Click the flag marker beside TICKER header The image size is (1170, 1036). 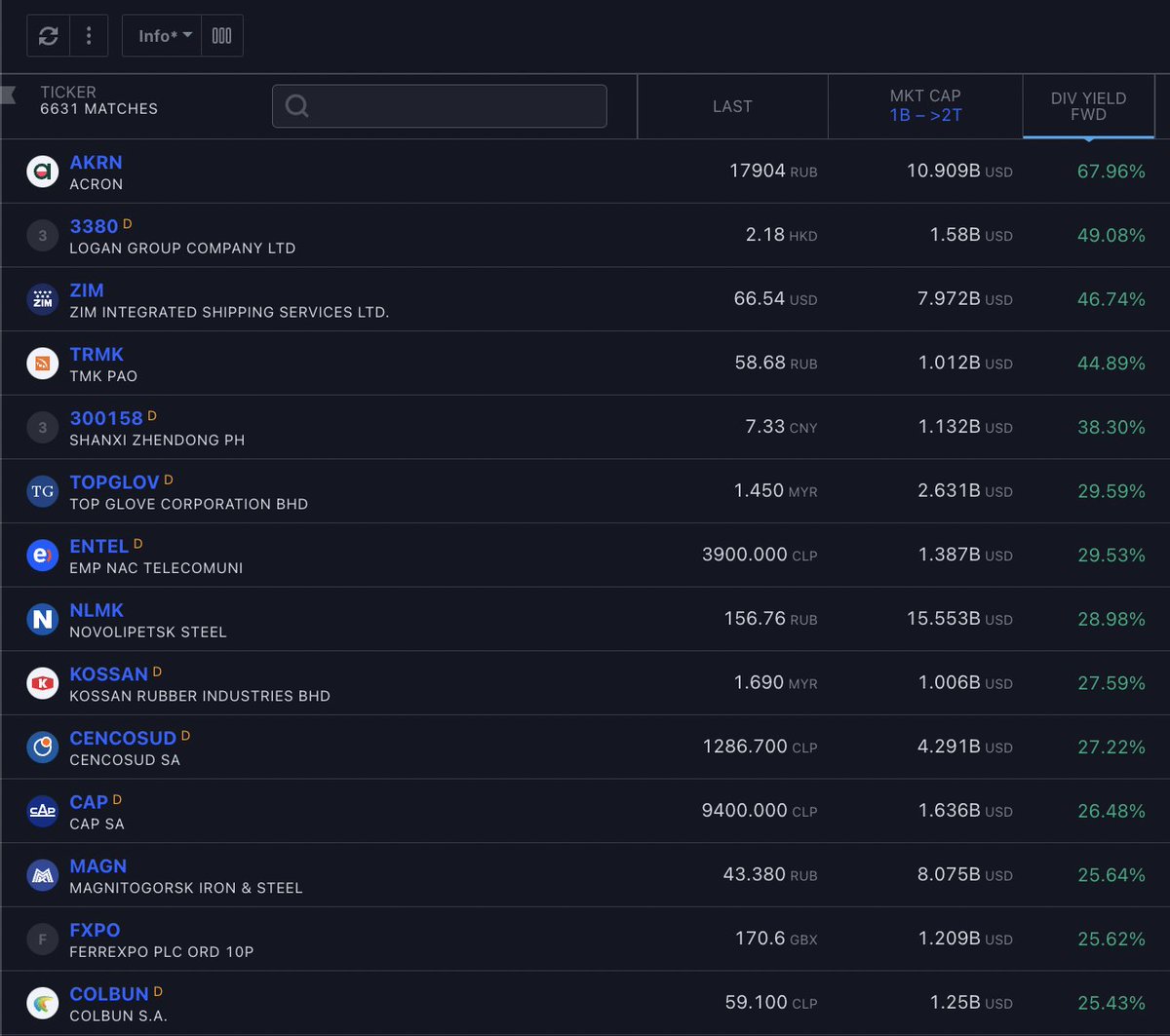9,95
